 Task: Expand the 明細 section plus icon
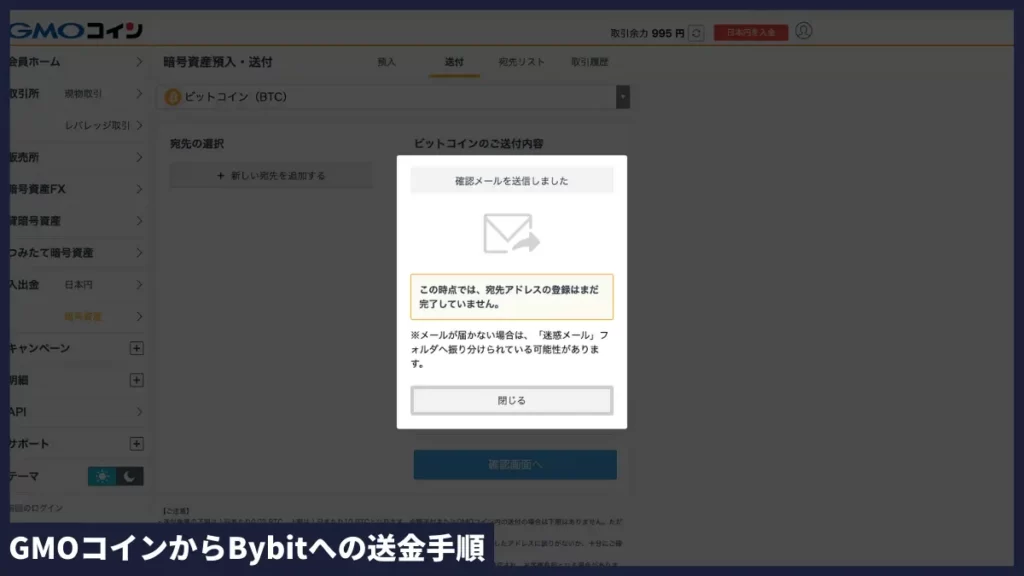[136, 380]
